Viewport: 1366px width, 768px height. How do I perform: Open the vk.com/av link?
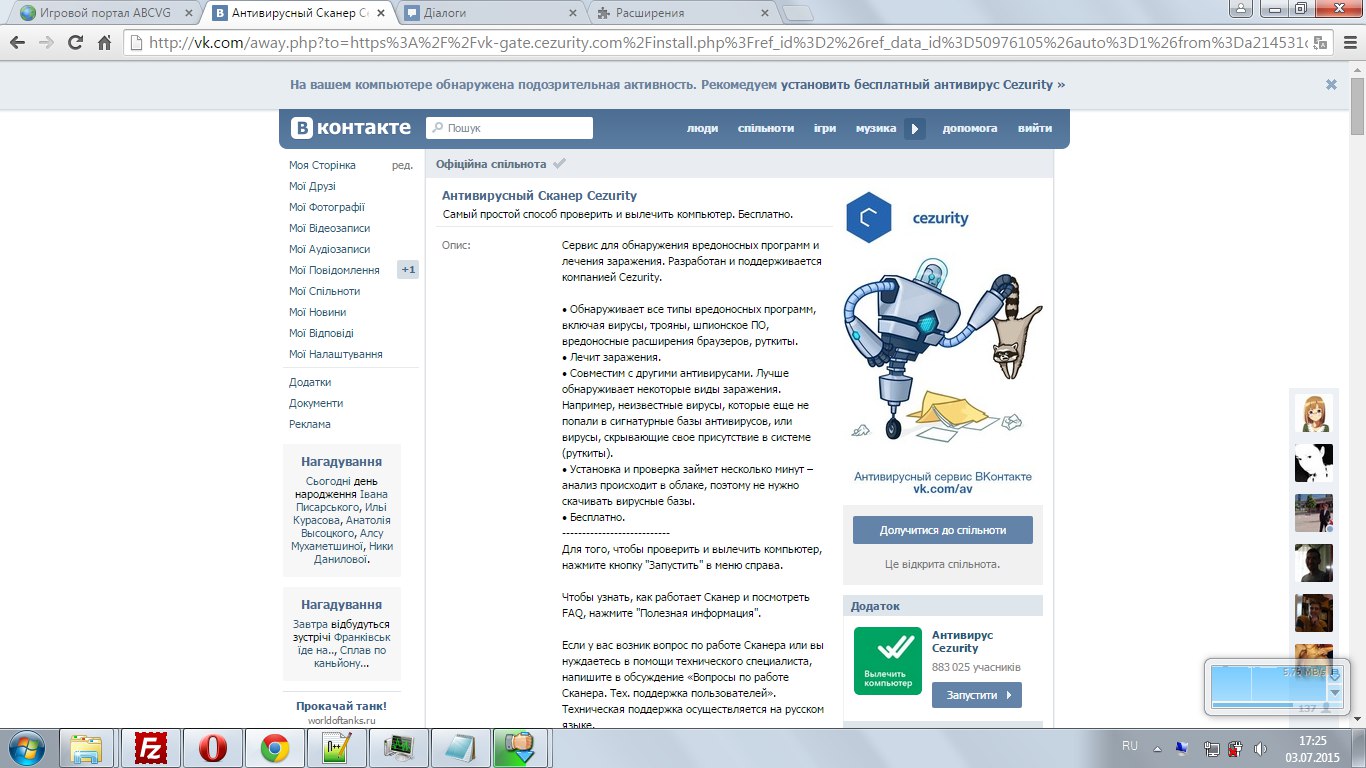click(943, 489)
